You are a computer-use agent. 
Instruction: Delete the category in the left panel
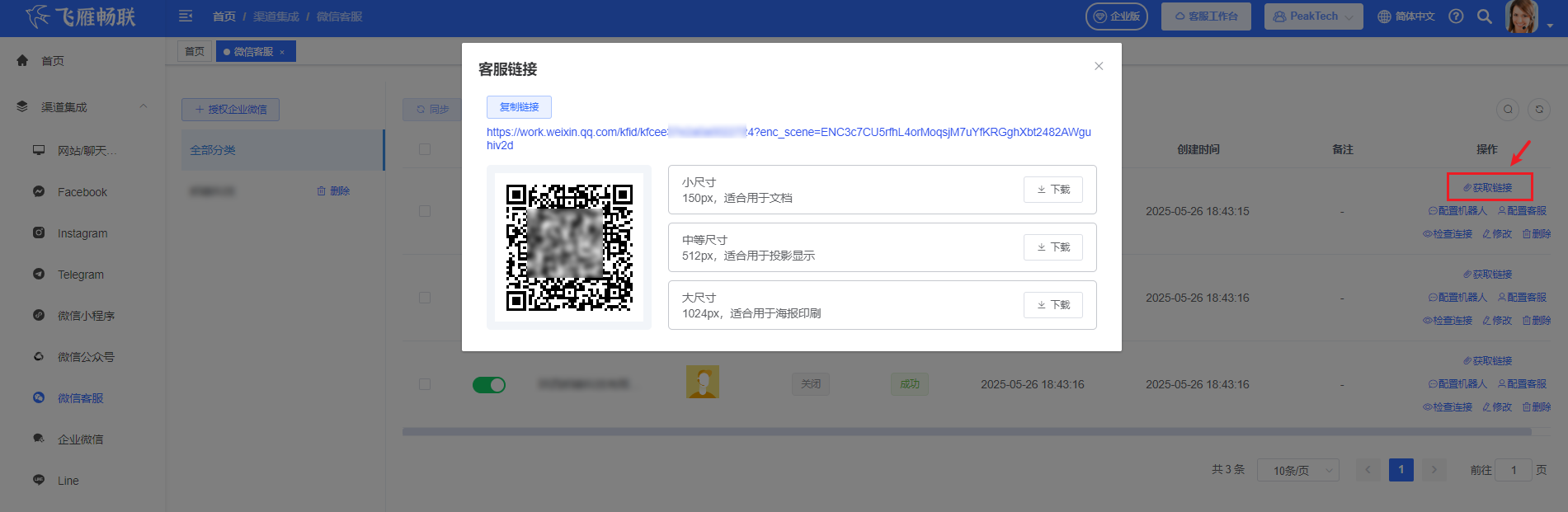point(334,191)
